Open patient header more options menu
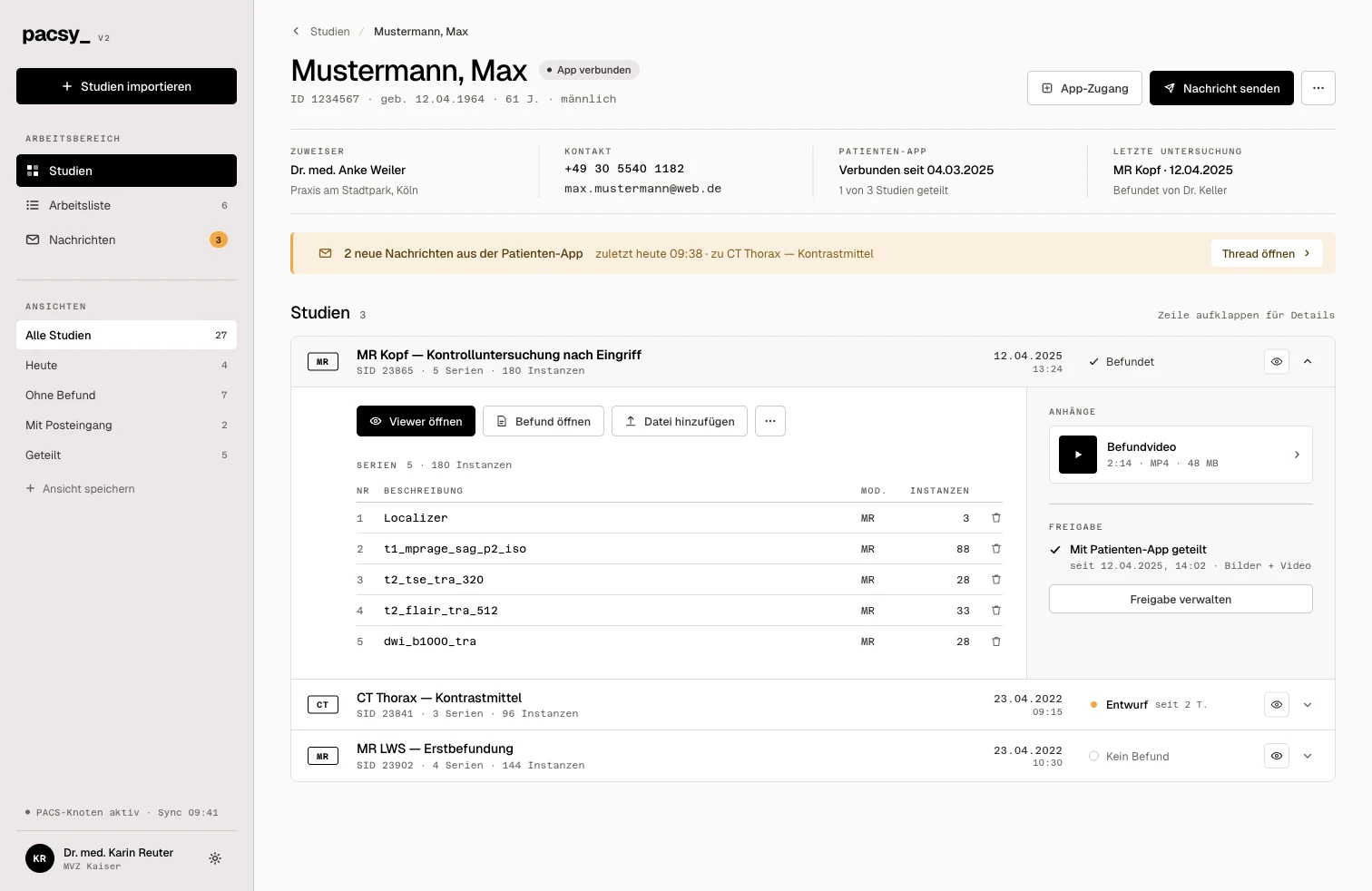The image size is (1372, 891). tap(1318, 88)
